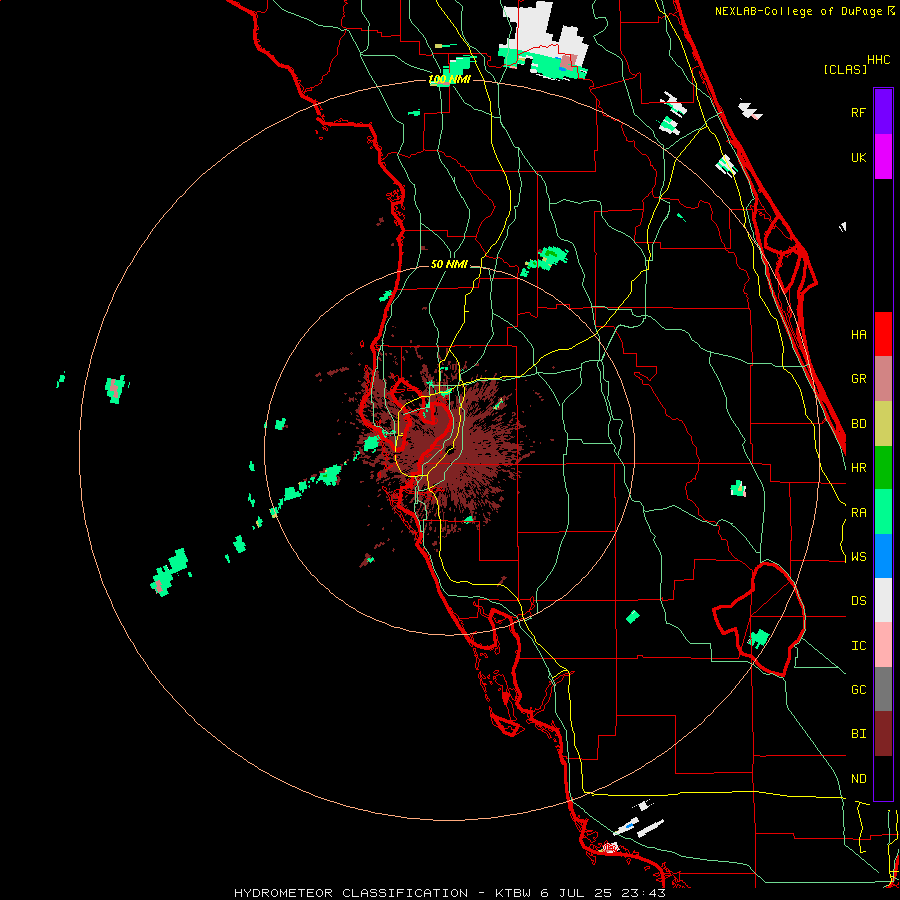
Task: Click the 100 NMI range ring label
Action: click(449, 79)
